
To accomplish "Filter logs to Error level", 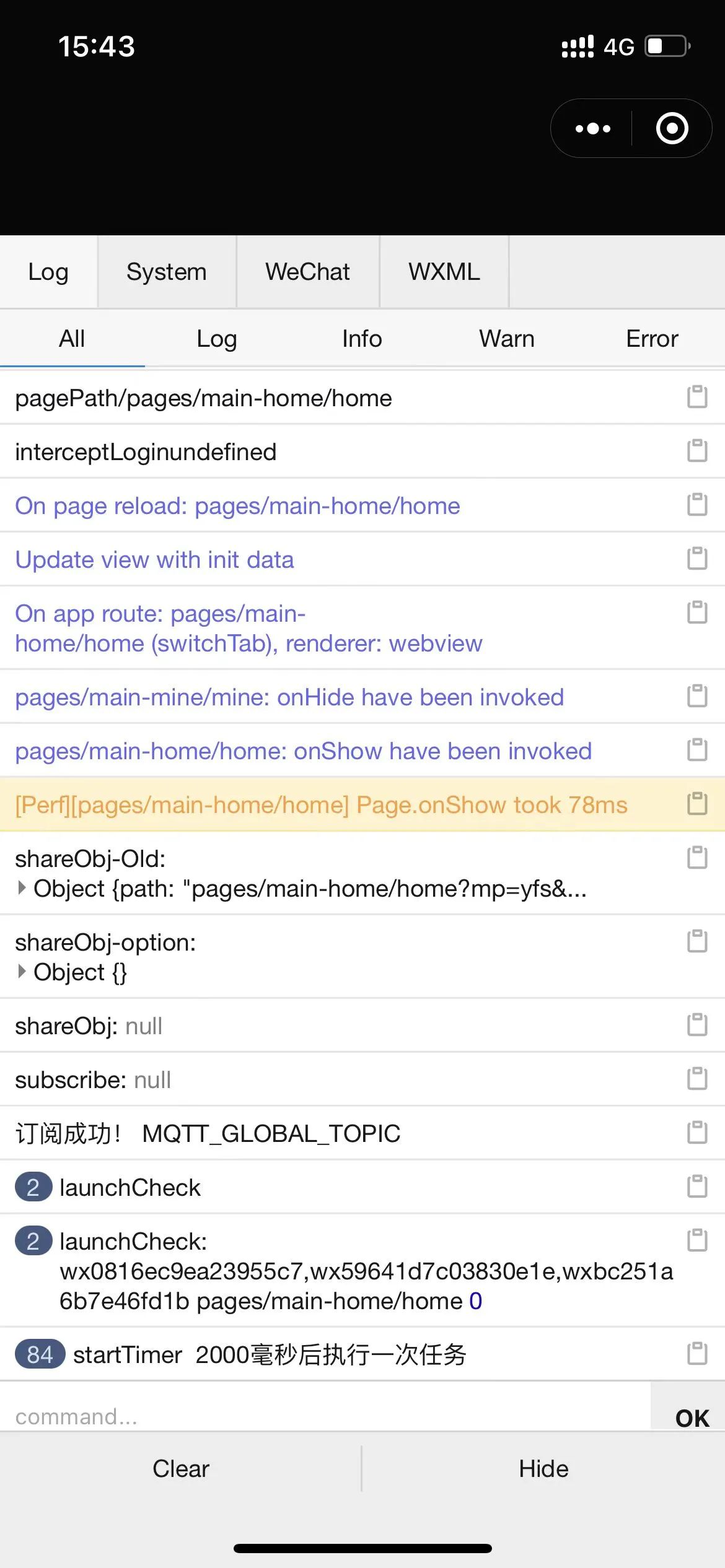I will pyautogui.click(x=652, y=339).
